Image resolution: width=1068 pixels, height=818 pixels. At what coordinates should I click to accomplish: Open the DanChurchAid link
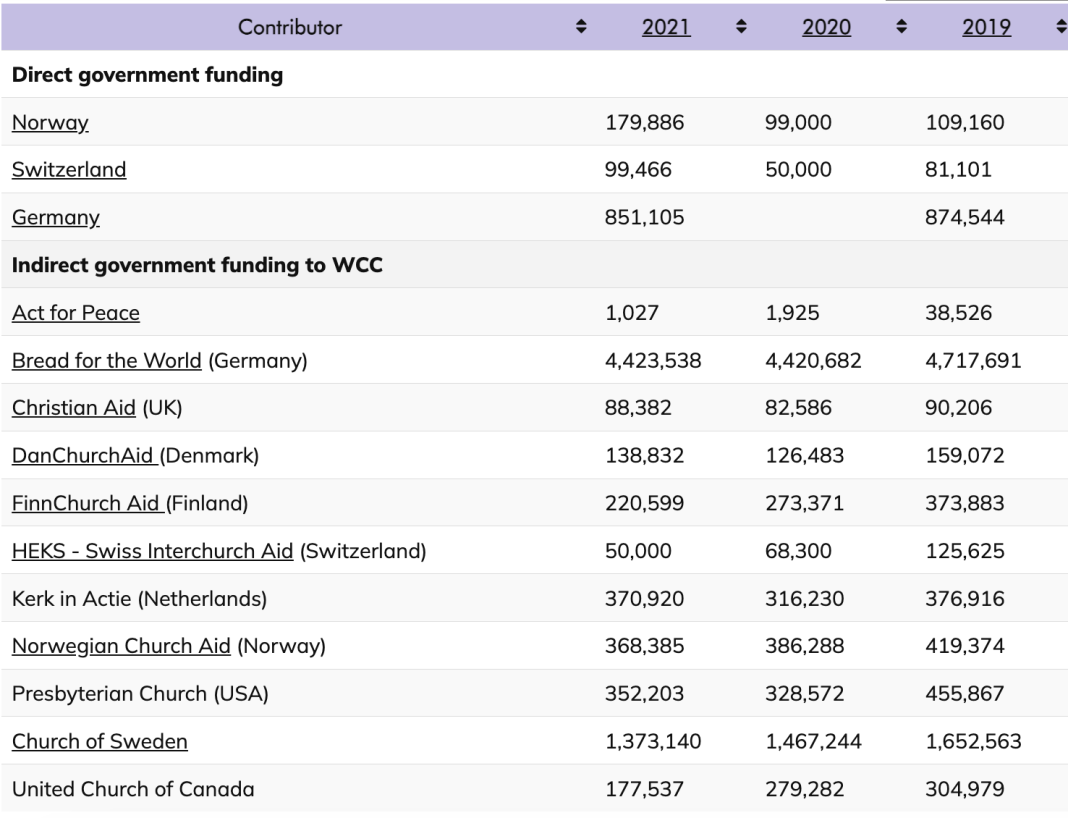click(x=85, y=456)
